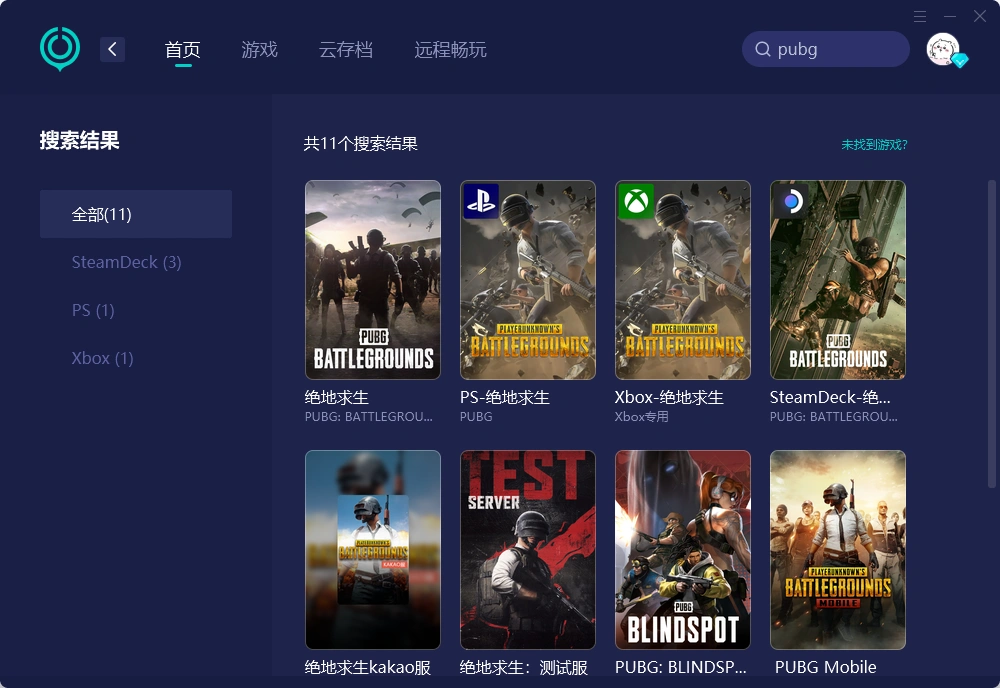Image resolution: width=1000 pixels, height=688 pixels.
Task: Click the search magnifier icon
Action: [x=763, y=48]
